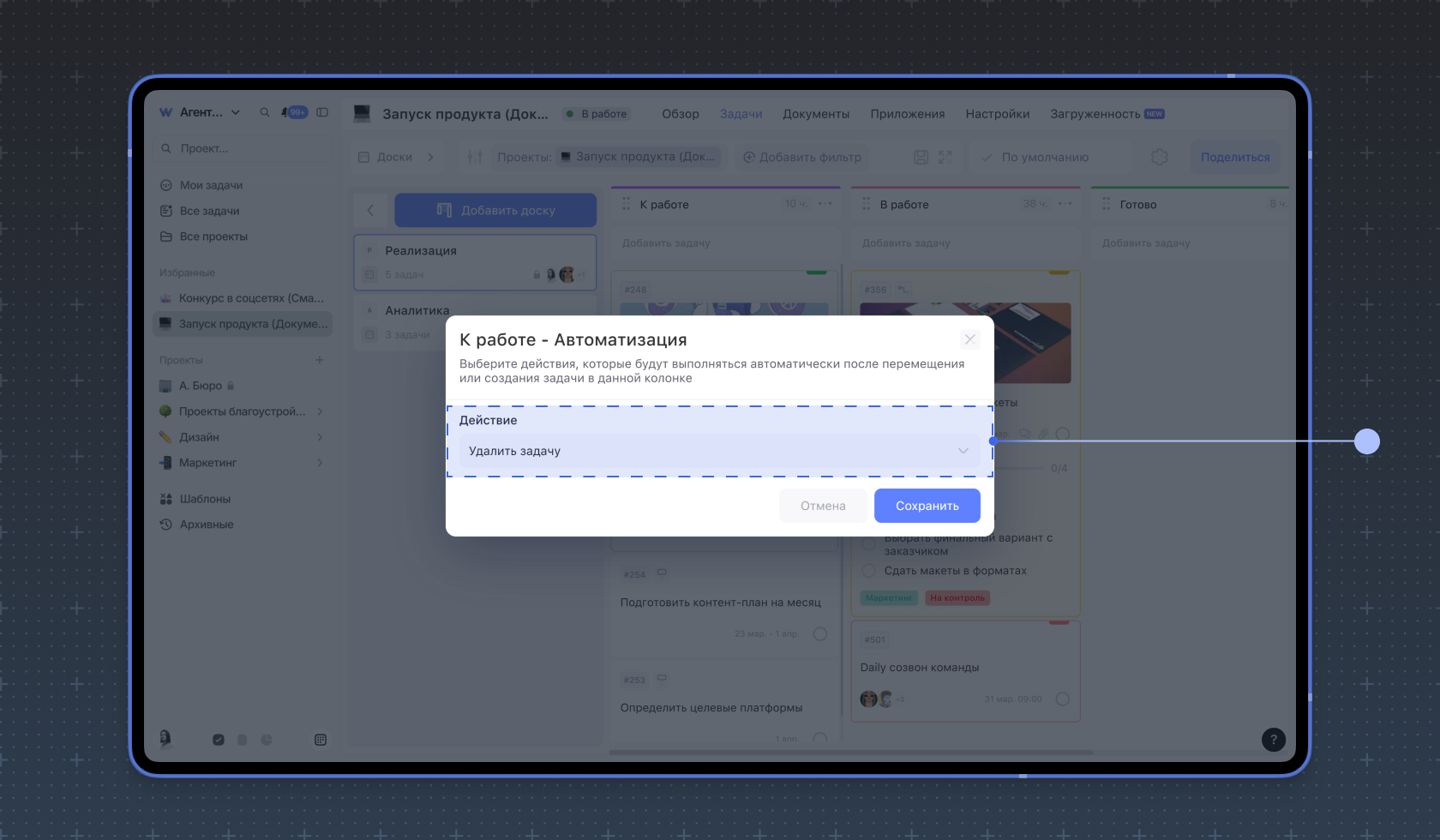1440x840 pixels.
Task: Switch to the 'Документы' tab
Action: click(815, 114)
